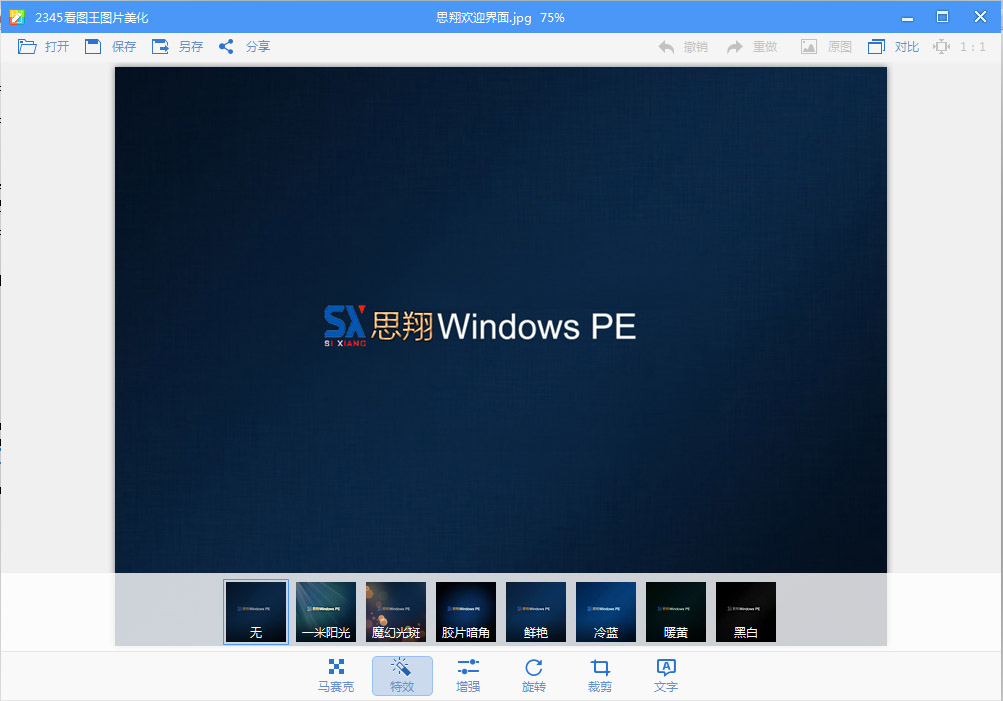Click the 1:1 actual size icon
This screenshot has width=1003, height=701.
941,47
